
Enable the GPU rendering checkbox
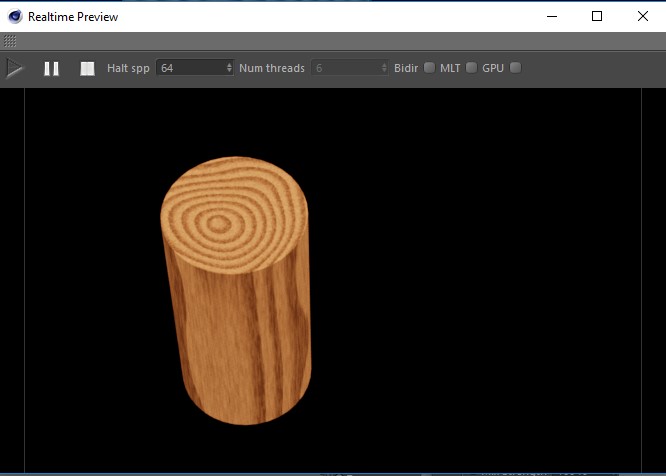click(x=515, y=68)
